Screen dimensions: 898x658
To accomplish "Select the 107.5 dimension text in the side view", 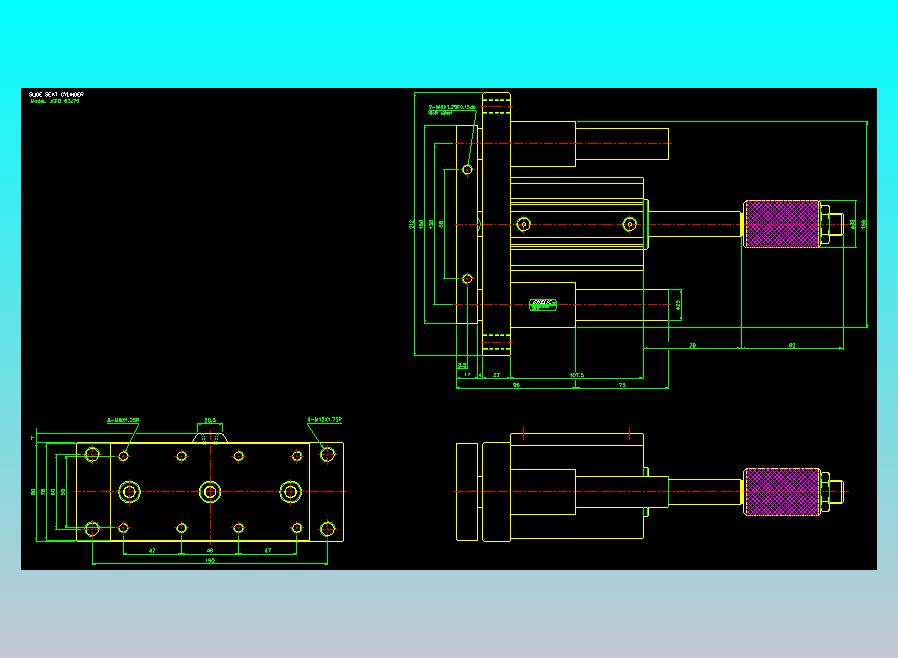I will (577, 375).
